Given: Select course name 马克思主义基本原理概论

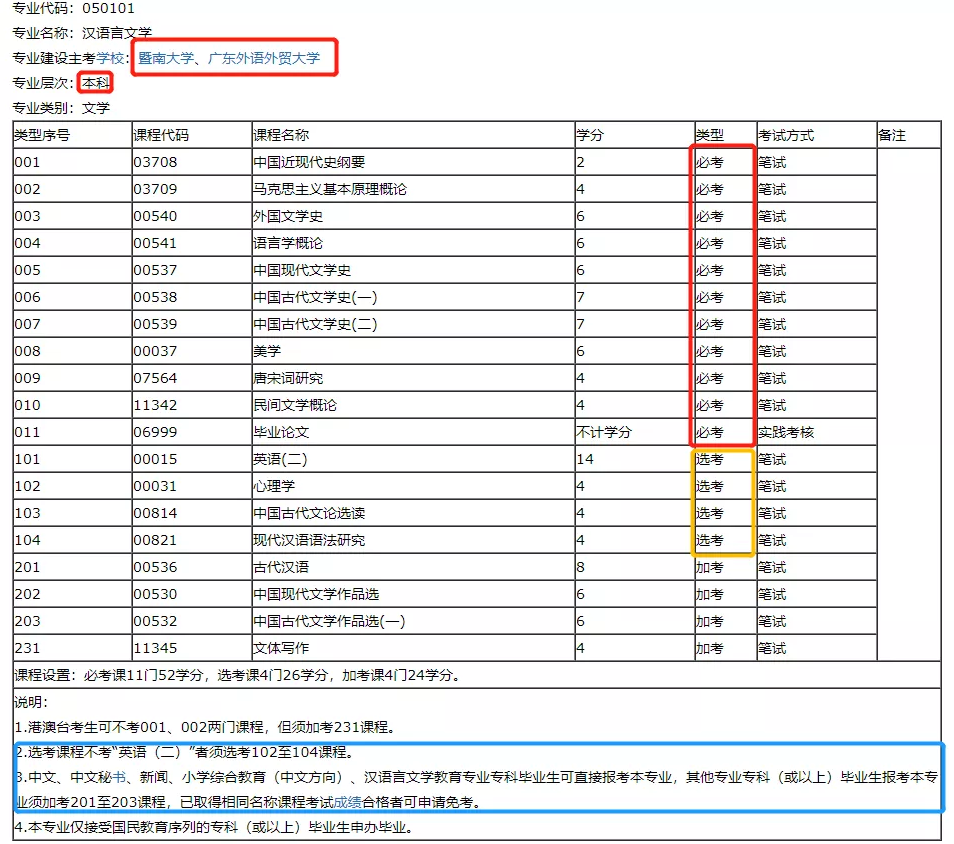Looking at the screenshot, I should tap(330, 189).
